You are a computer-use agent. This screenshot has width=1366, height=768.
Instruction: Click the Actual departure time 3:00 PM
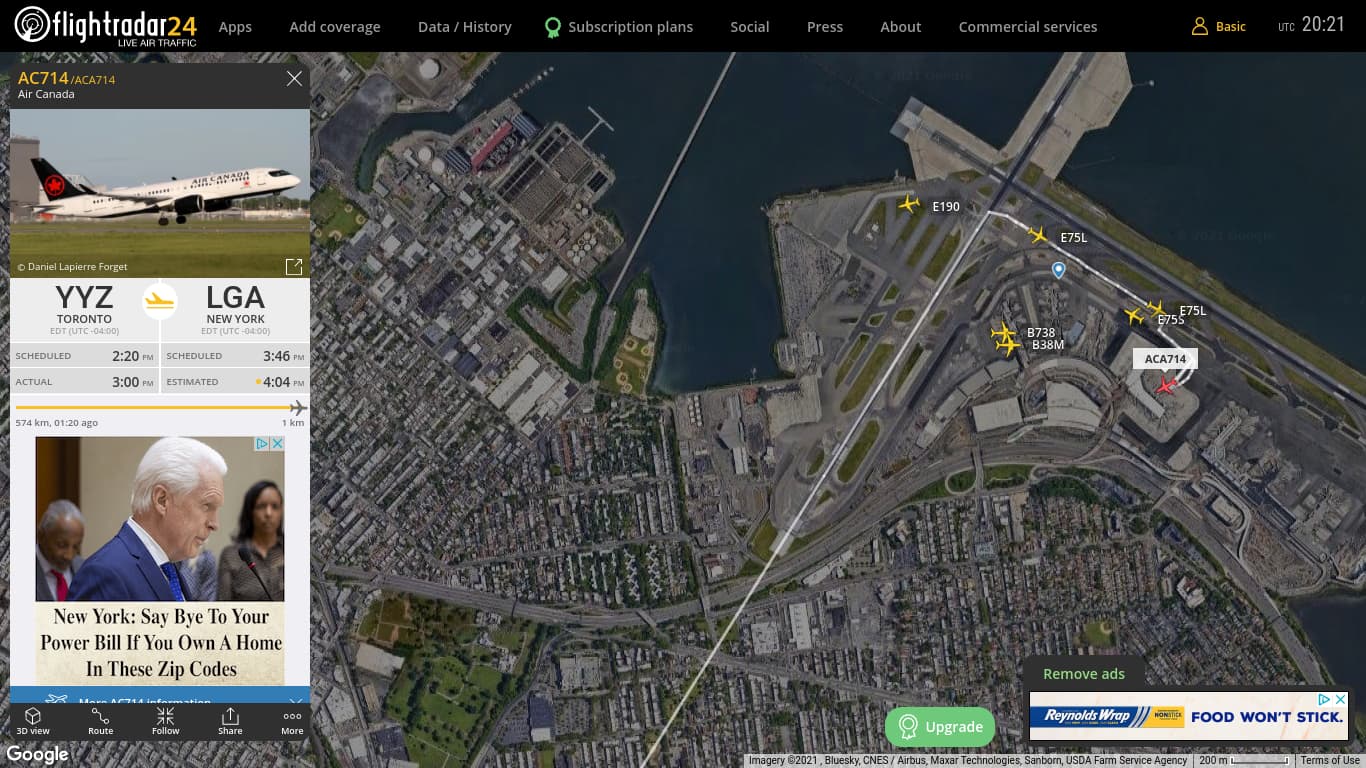coord(132,382)
